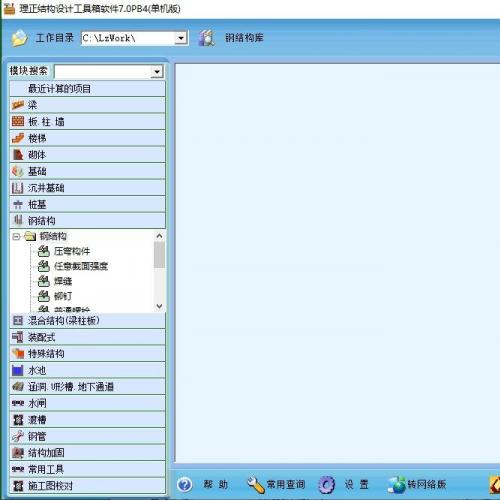The height and width of the screenshot is (500, 500).
Task: Click the tree vertical scrollbar thumb
Action: point(159,255)
